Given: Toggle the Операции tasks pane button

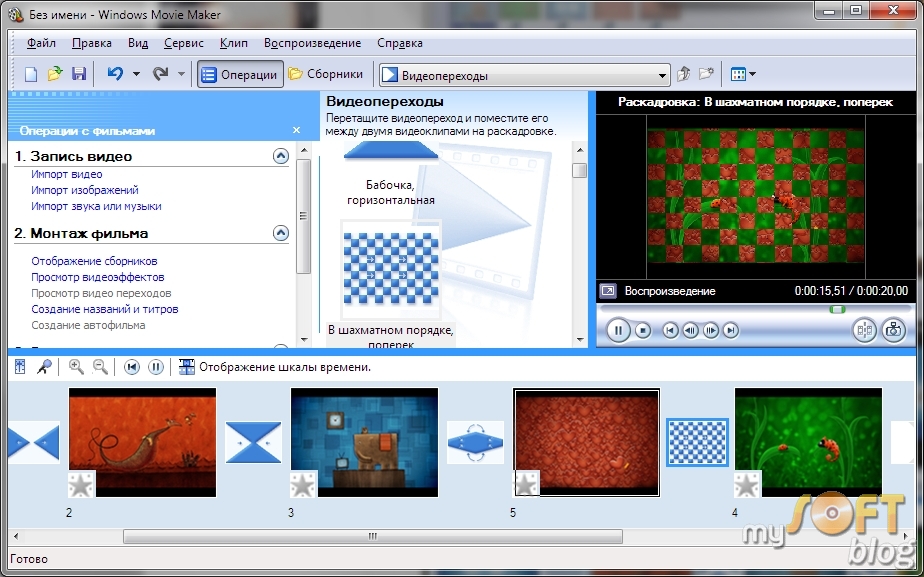Looking at the screenshot, I should 240,75.
